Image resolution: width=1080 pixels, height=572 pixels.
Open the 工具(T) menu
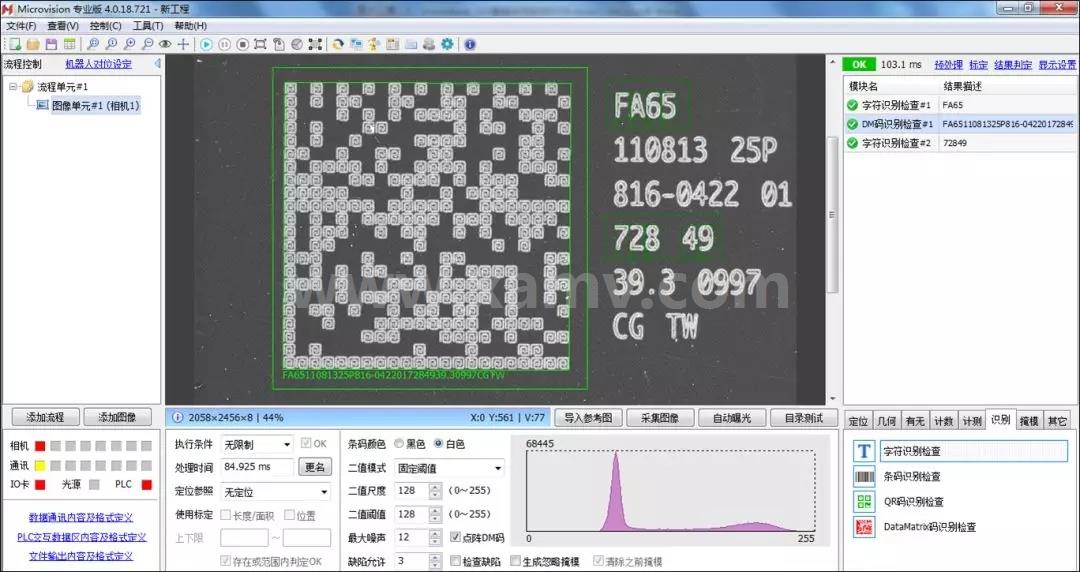(x=148, y=26)
